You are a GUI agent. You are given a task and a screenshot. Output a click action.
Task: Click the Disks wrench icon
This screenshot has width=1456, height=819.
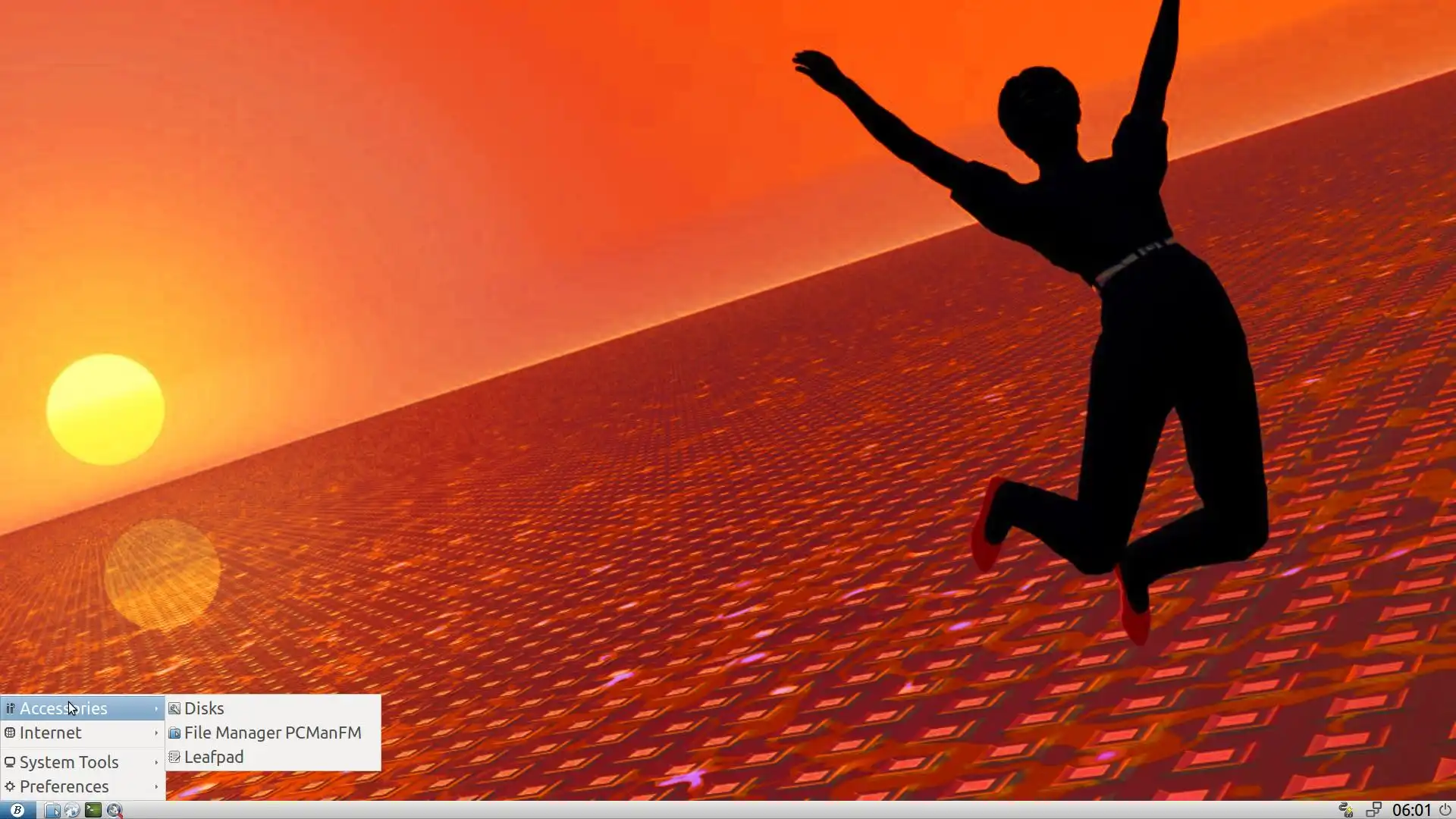point(174,708)
